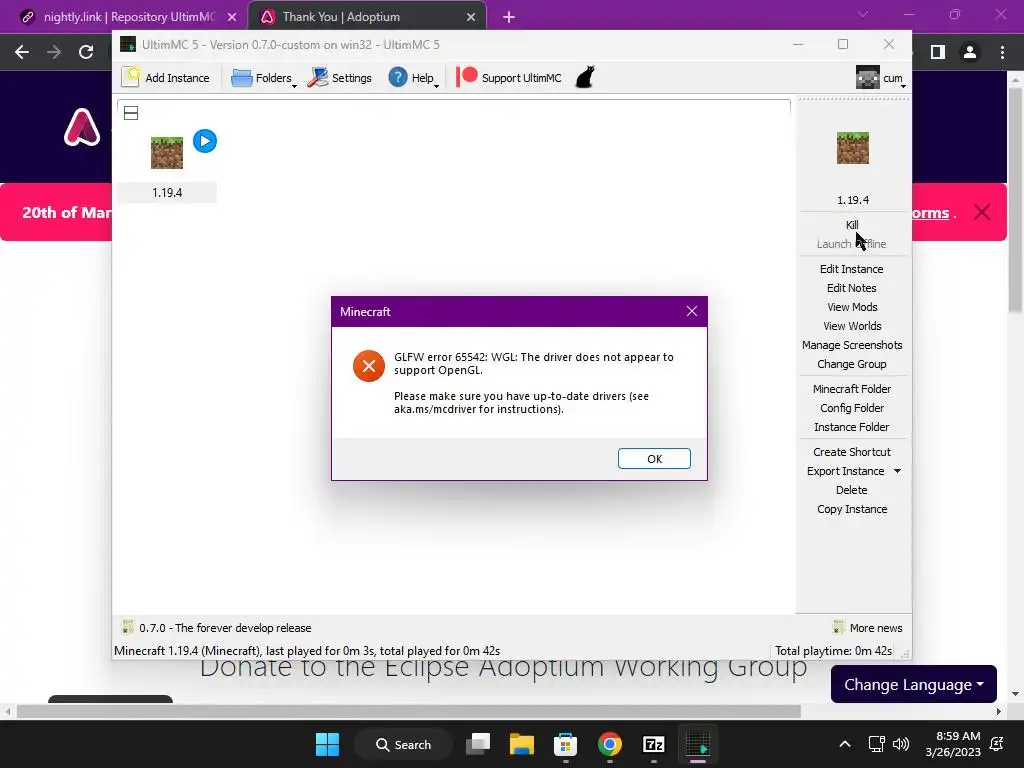Click Delete for the instance
This screenshot has width=1024, height=768.
[852, 490]
